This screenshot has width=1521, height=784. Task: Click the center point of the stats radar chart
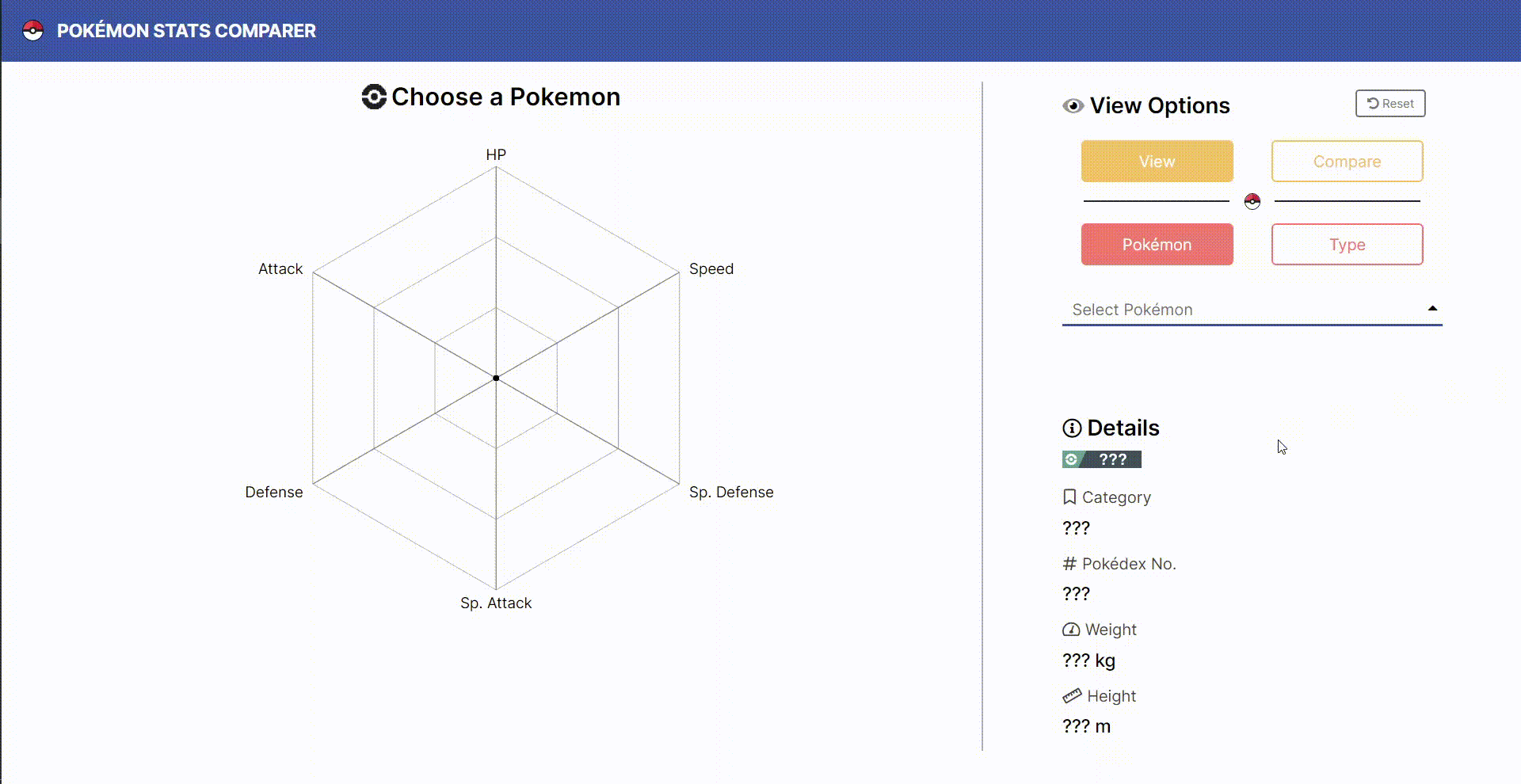point(496,378)
